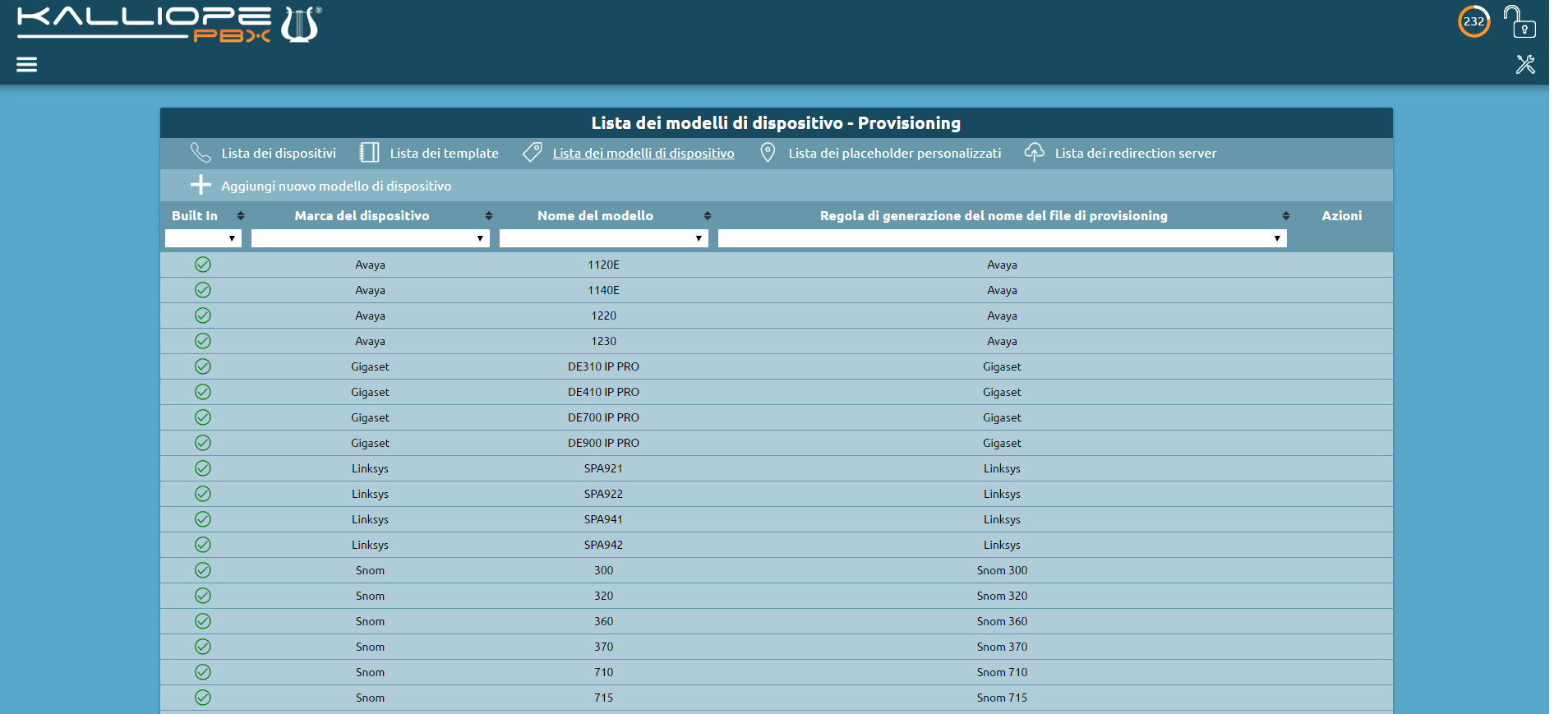Open the Marca del dispositivo filter dropdown
The image size is (1568, 714).
371,238
